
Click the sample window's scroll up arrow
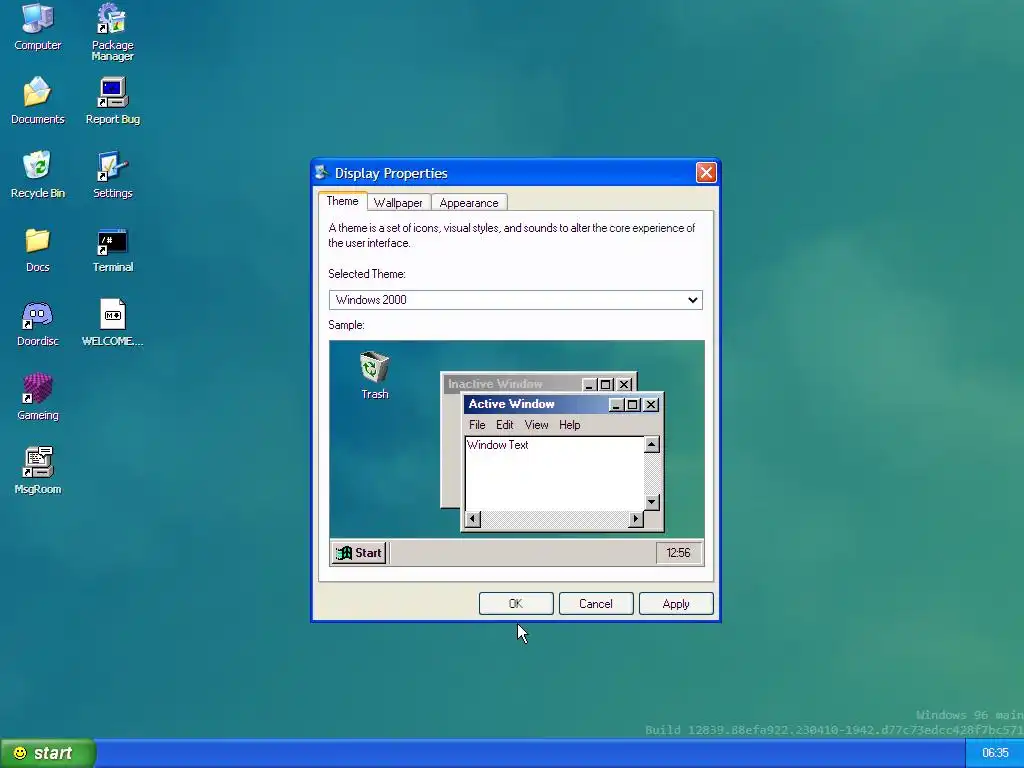(x=652, y=445)
